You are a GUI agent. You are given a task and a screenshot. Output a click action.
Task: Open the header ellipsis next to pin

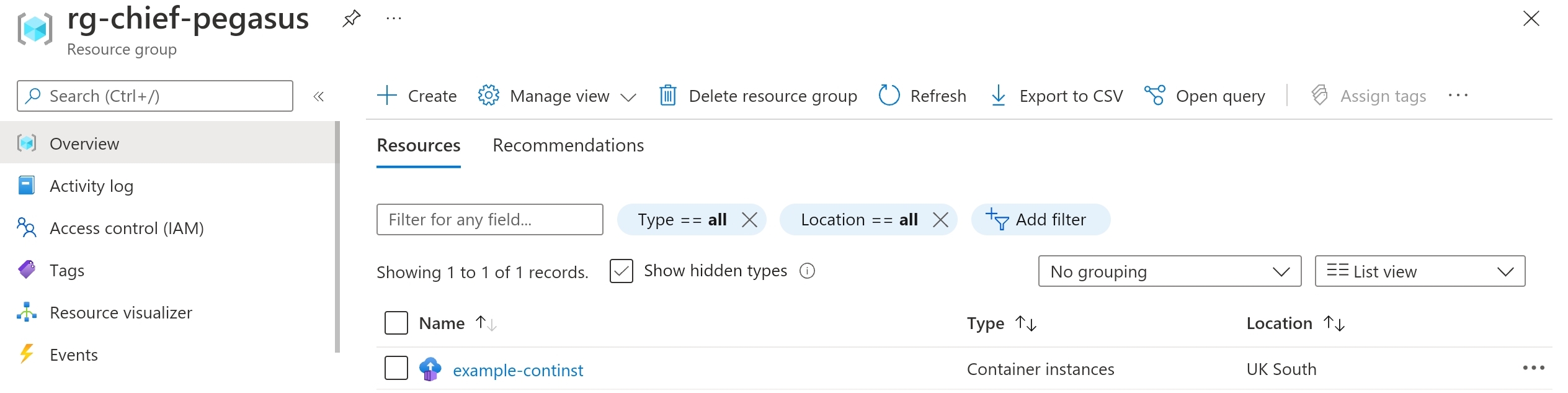[x=394, y=19]
